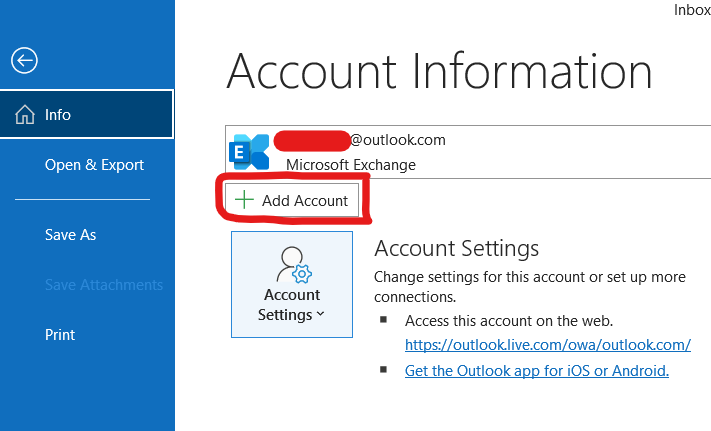Click the Microsoft Exchange logo icon
711x431 pixels.
click(x=249, y=152)
